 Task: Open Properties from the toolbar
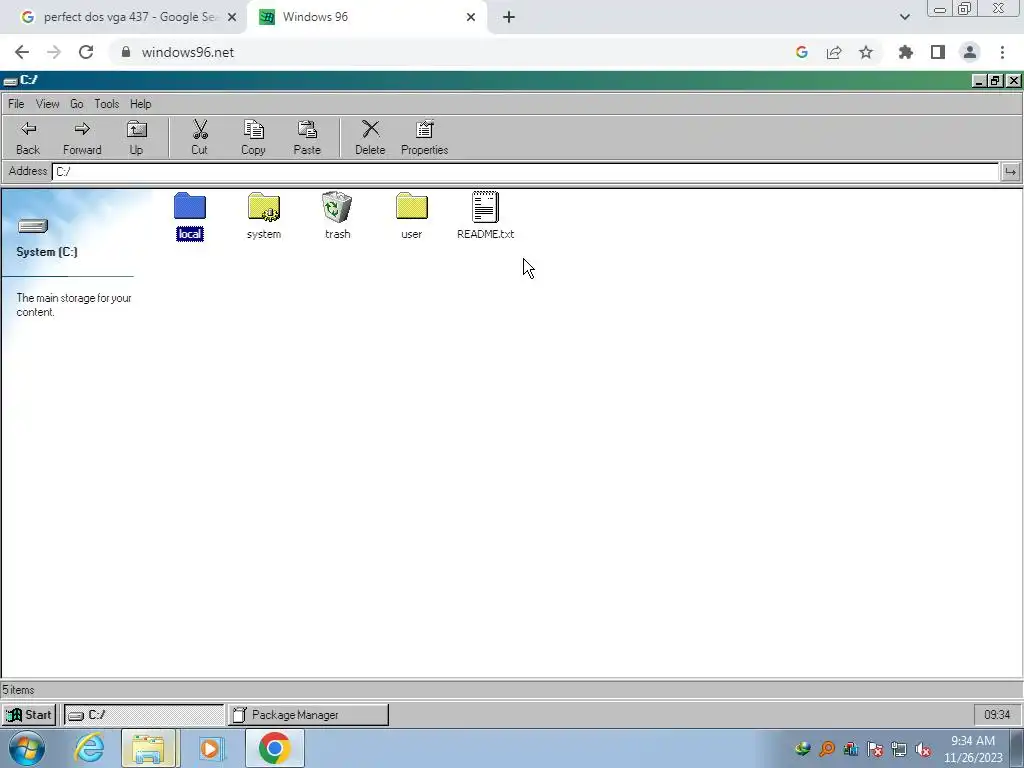point(424,138)
